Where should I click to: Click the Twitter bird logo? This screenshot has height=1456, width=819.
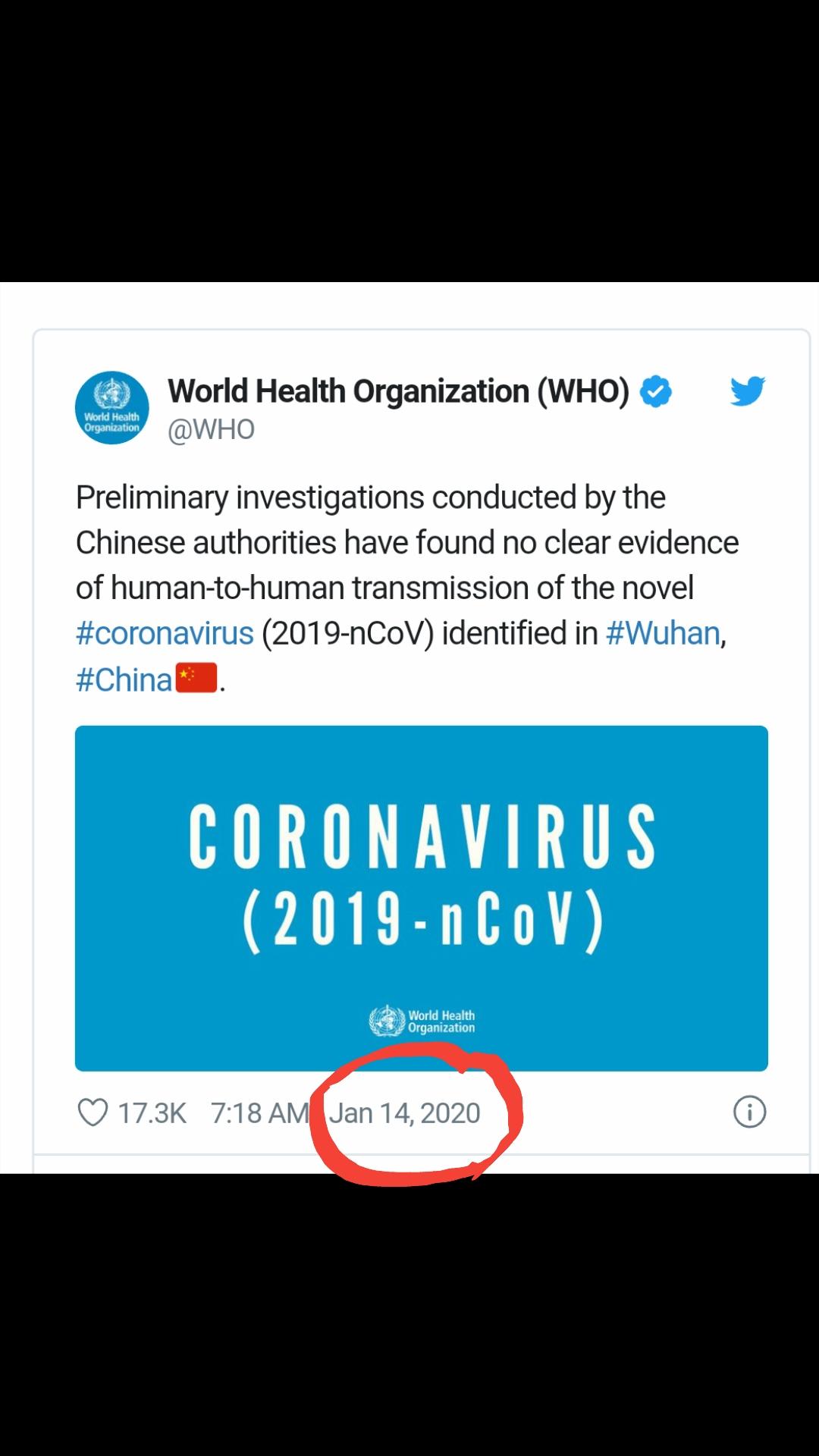pyautogui.click(x=748, y=391)
